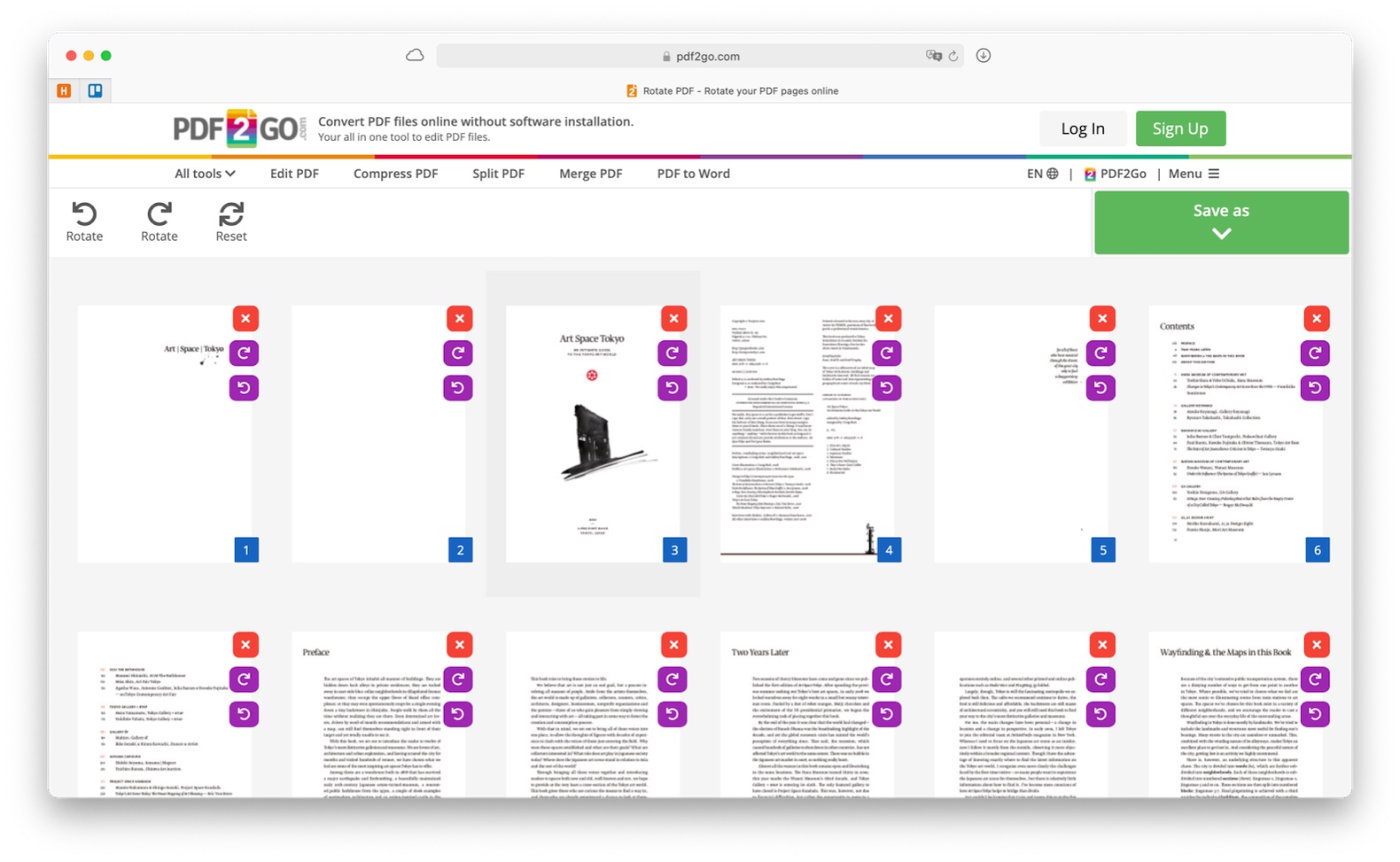This screenshot has width=1400, height=862.
Task: Go to Edit PDF tool
Action: (294, 174)
